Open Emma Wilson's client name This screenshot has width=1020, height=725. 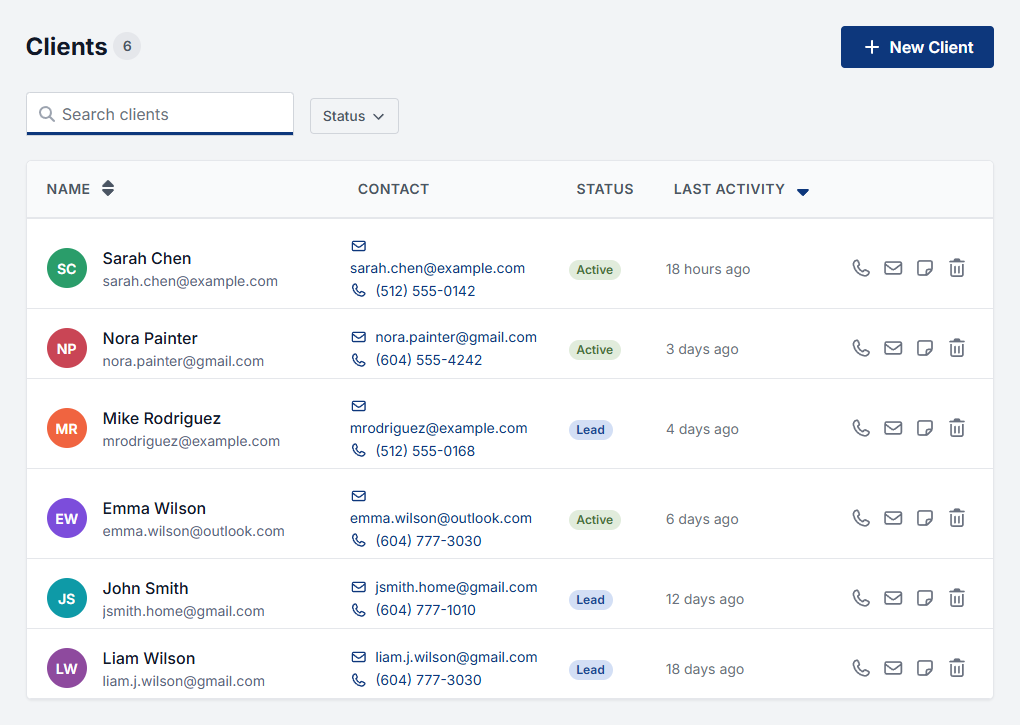154,508
